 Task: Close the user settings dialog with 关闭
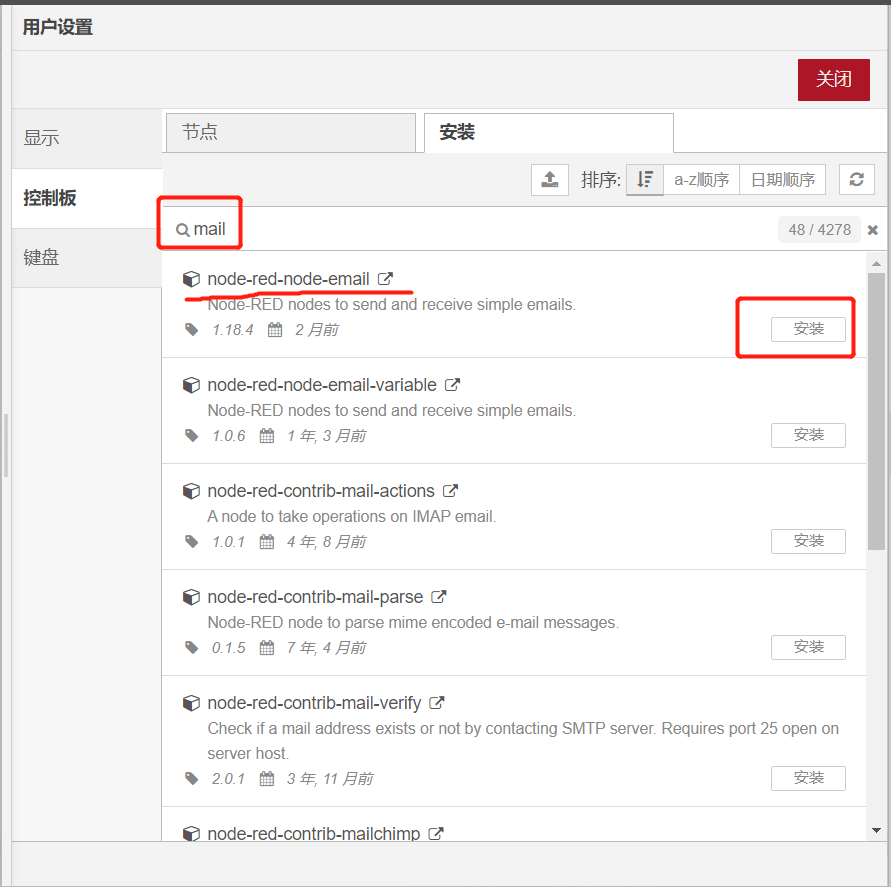point(834,80)
